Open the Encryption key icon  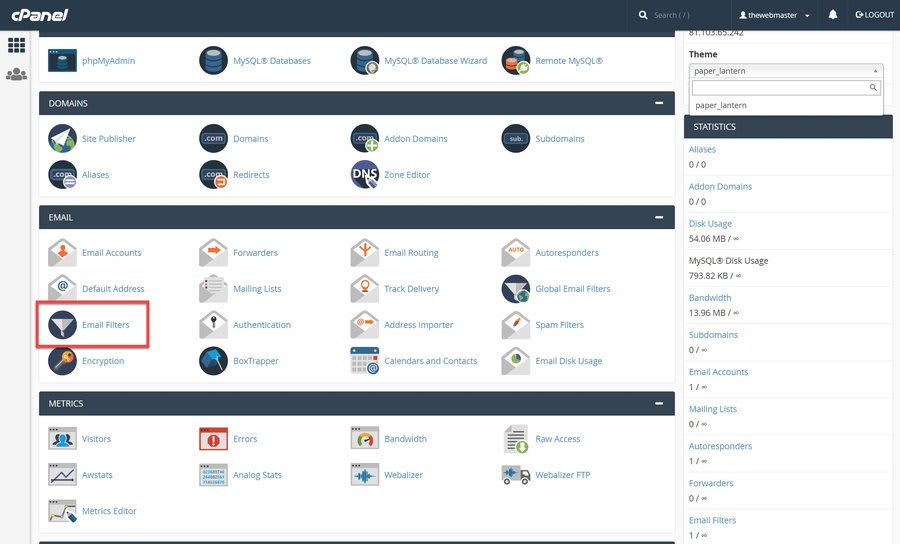(62, 361)
